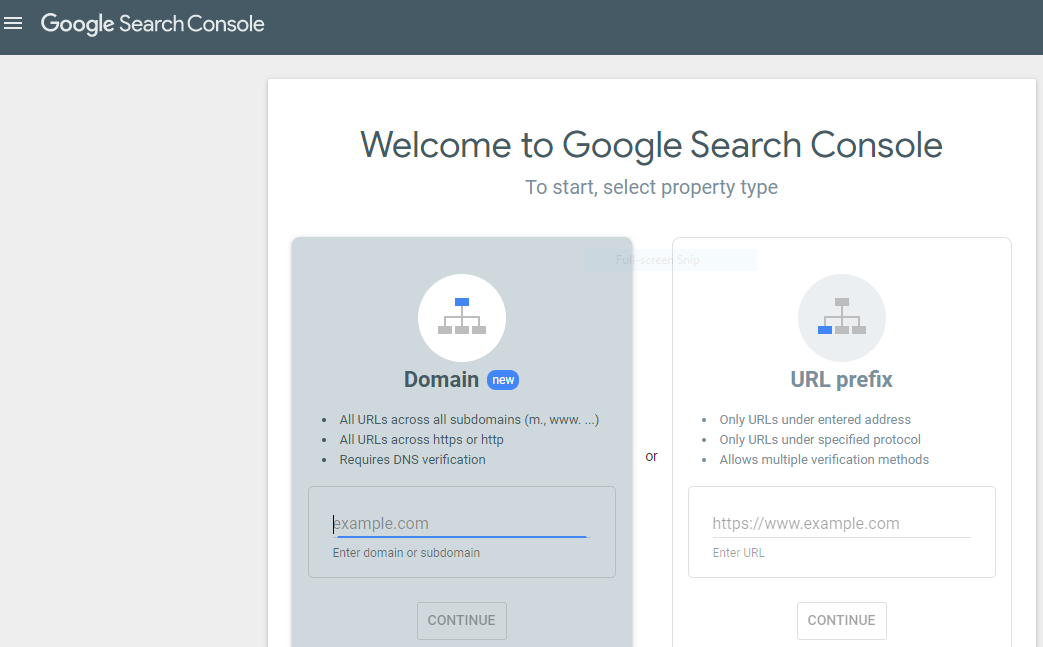Click the blue underline of the domain field
Screen dimensions: 1043x647
[461, 535]
